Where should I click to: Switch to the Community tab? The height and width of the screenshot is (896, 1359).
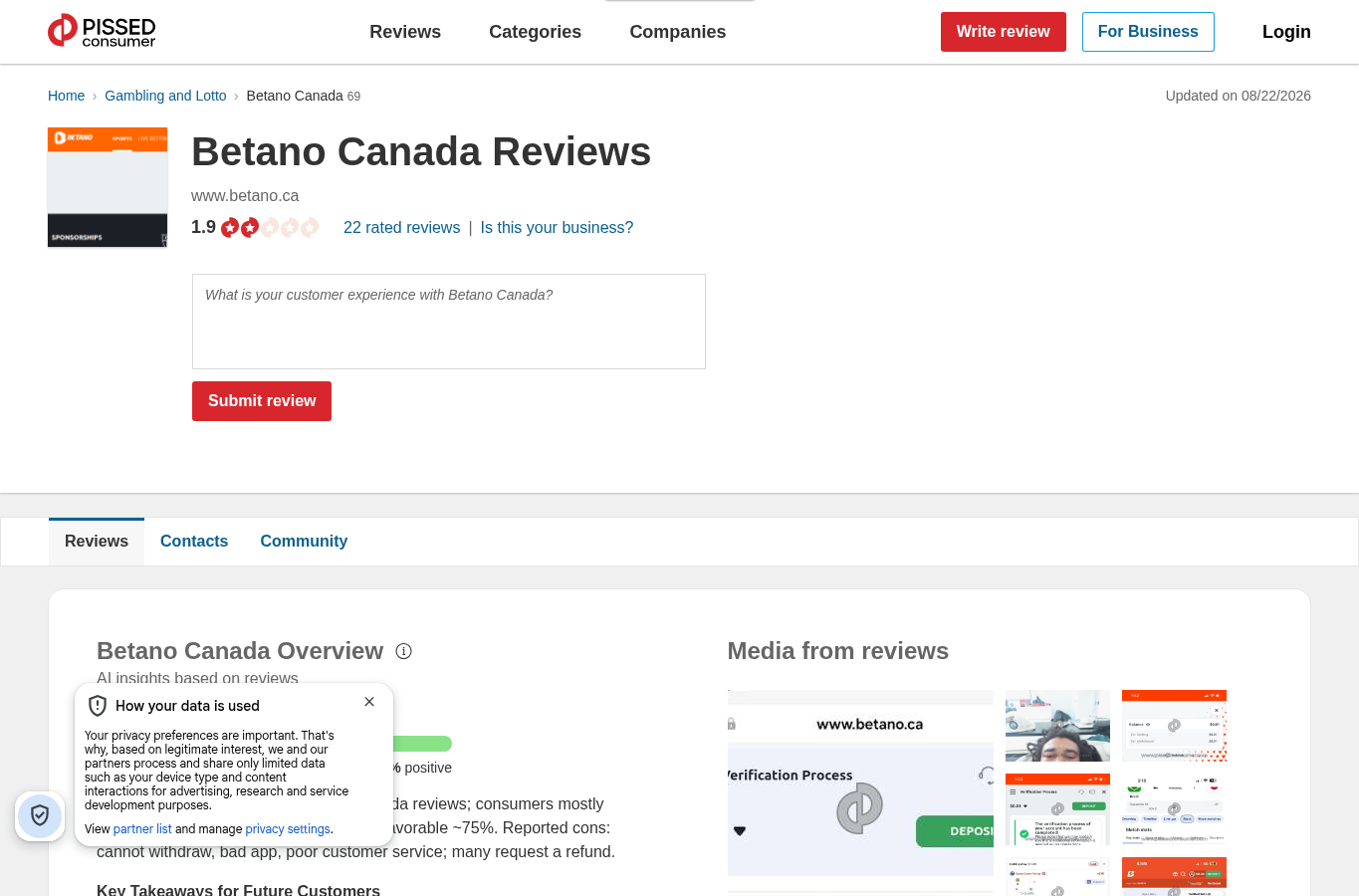304,542
